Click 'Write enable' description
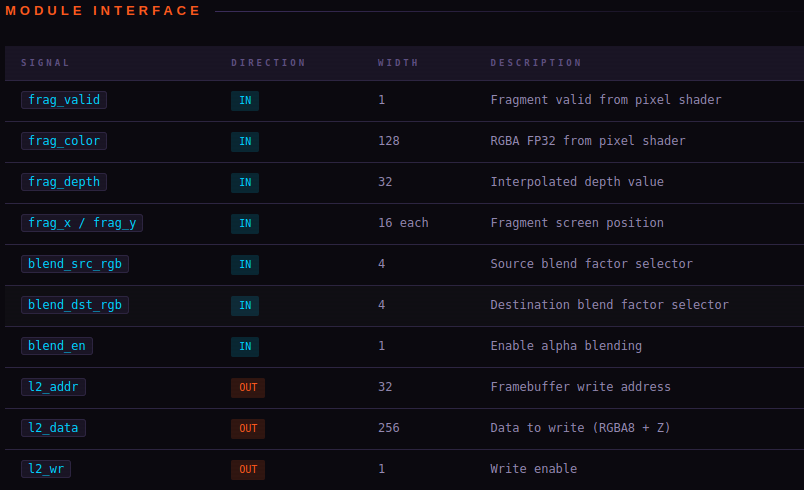The width and height of the screenshot is (804, 490). click(x=533, y=469)
